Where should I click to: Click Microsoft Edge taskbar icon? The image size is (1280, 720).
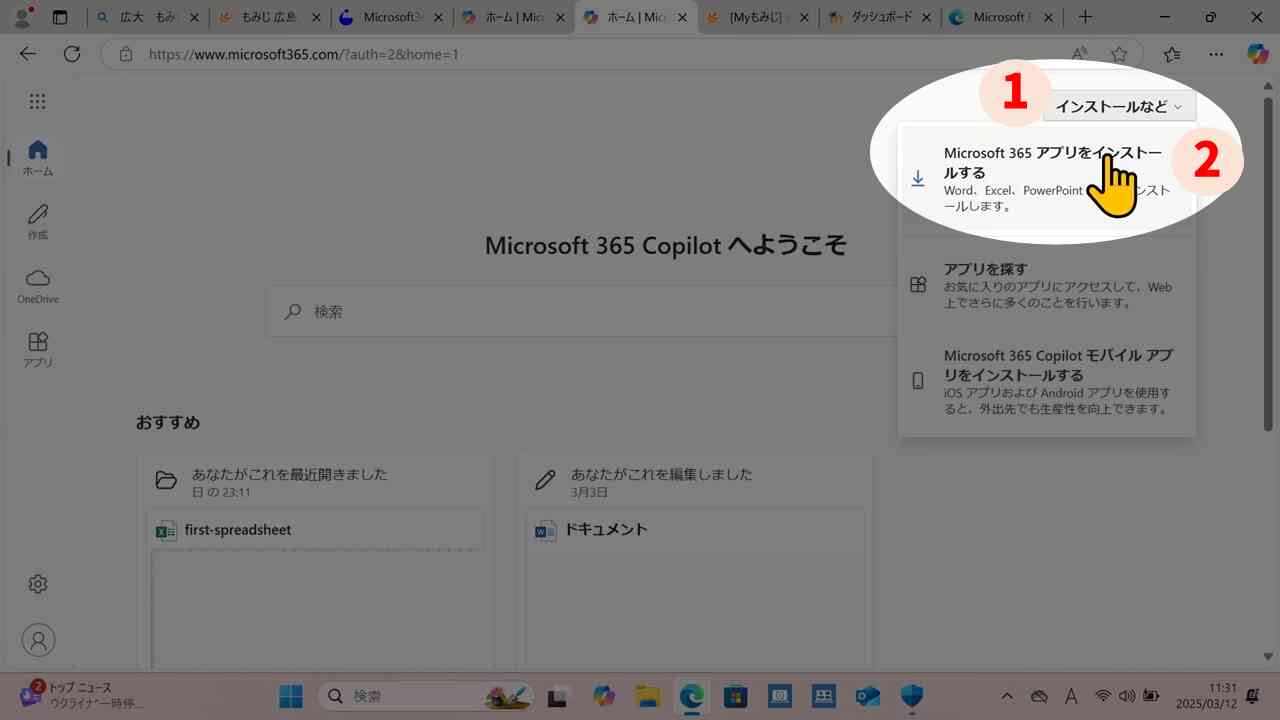click(x=691, y=696)
